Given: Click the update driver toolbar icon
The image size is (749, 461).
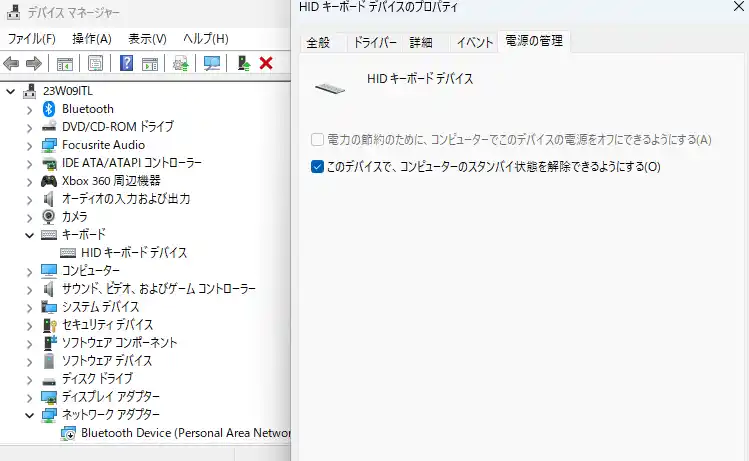Looking at the screenshot, I should tap(242, 64).
